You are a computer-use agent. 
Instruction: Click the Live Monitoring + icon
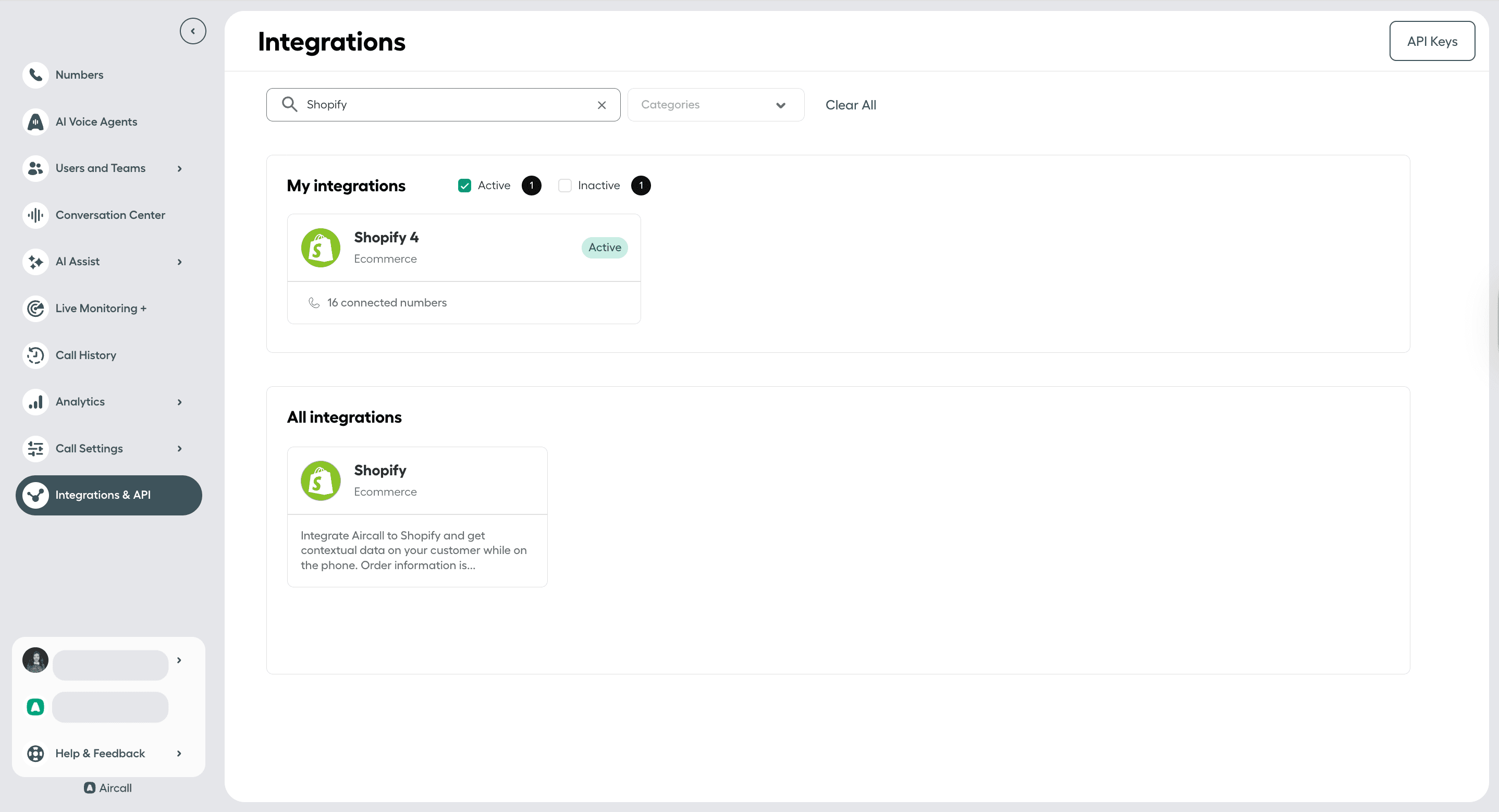(35, 308)
